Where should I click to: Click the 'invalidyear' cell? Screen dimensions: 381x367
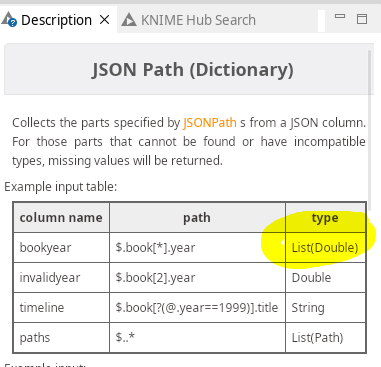[x=61, y=278]
